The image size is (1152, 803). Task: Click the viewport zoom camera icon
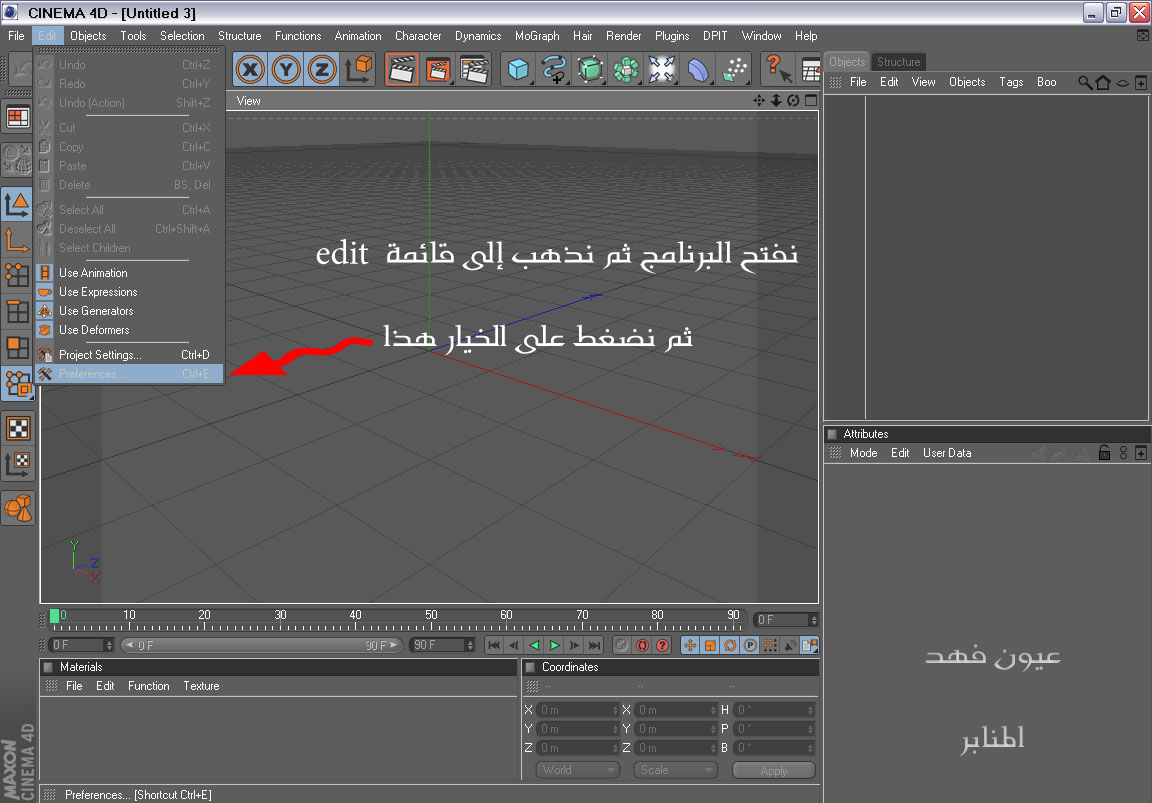pyautogui.click(x=776, y=101)
